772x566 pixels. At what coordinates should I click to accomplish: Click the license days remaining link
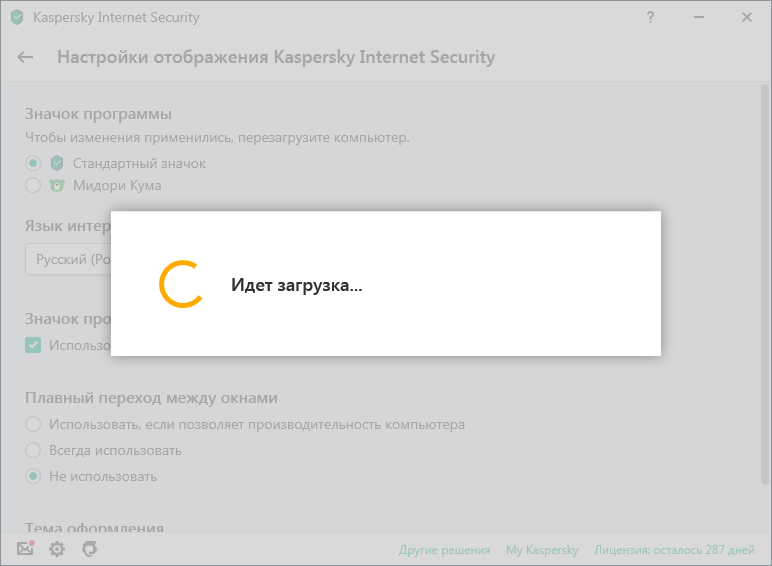click(x=673, y=550)
